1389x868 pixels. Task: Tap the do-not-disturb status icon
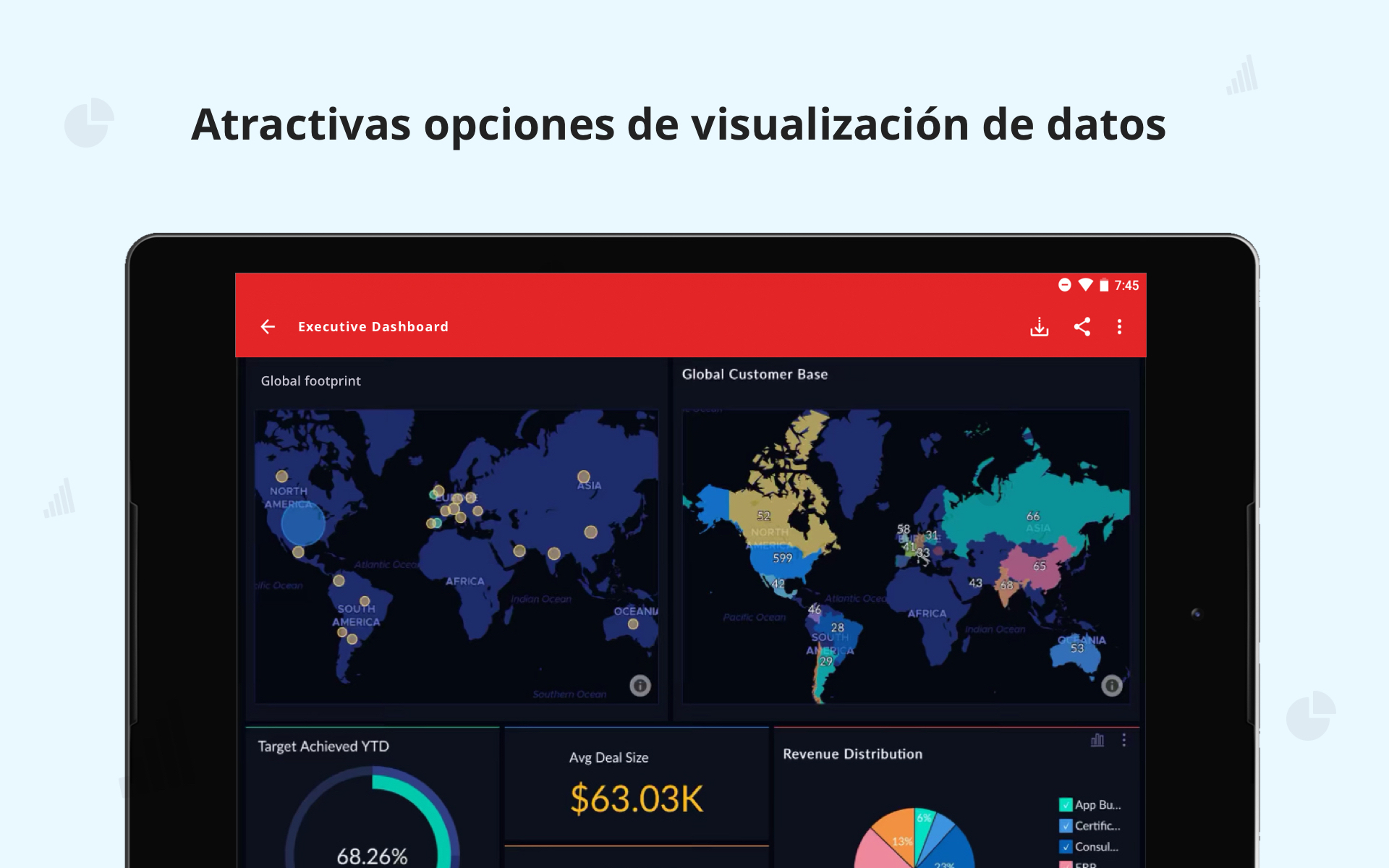point(1065,285)
